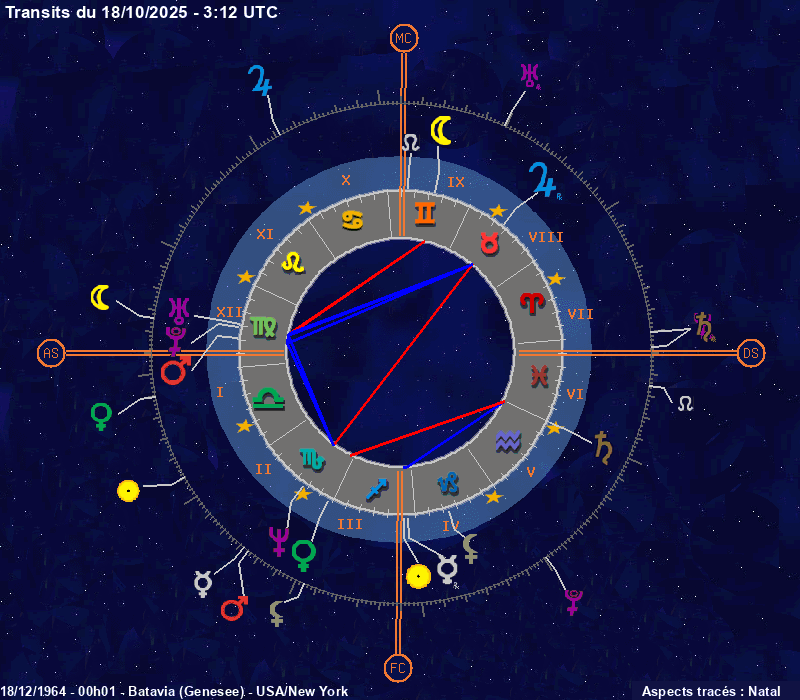Select the yellow Leo sign glyph
800x700 pixels.
pyautogui.click(x=293, y=262)
